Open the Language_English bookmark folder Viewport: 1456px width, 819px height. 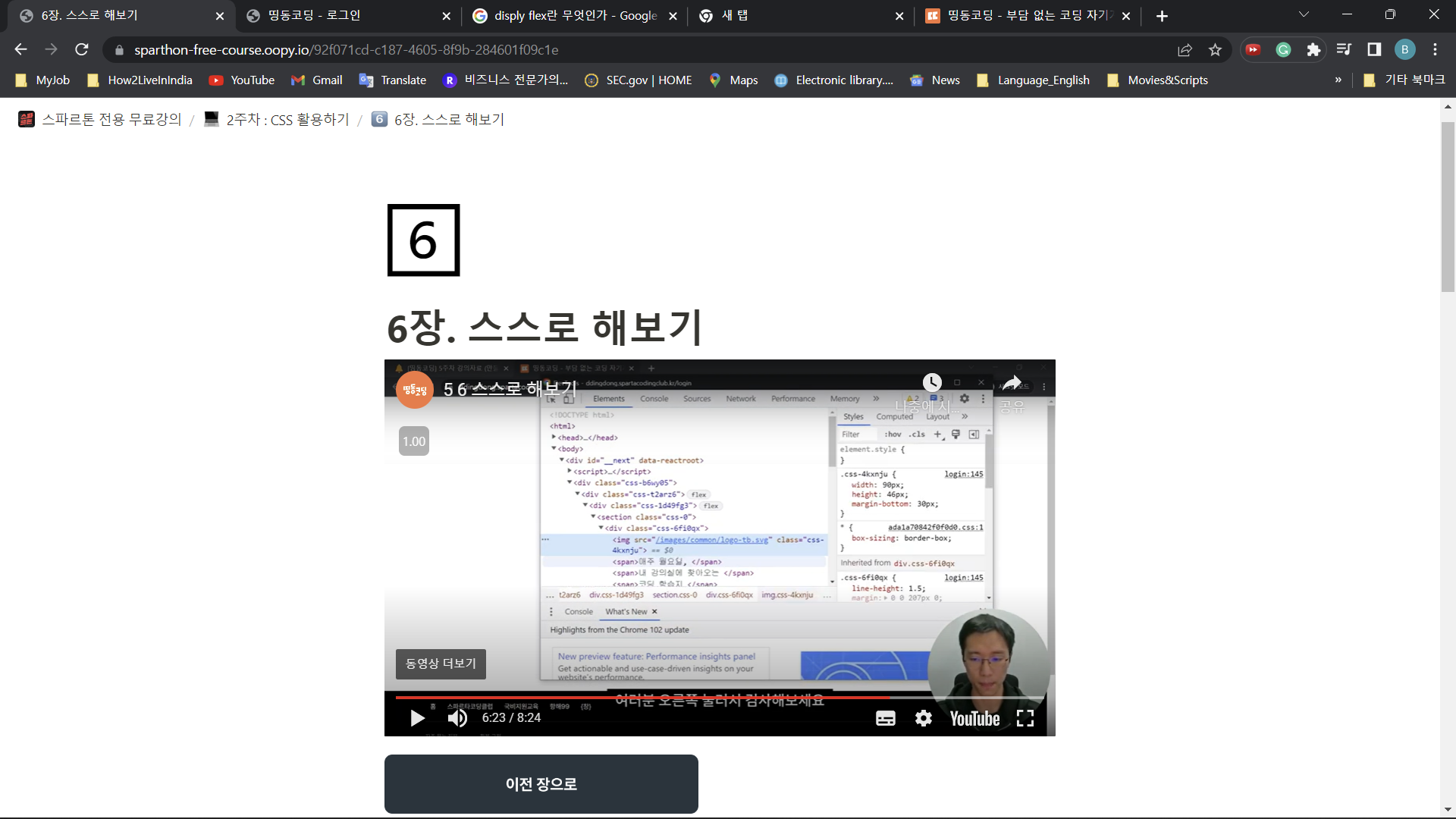pyautogui.click(x=1034, y=80)
